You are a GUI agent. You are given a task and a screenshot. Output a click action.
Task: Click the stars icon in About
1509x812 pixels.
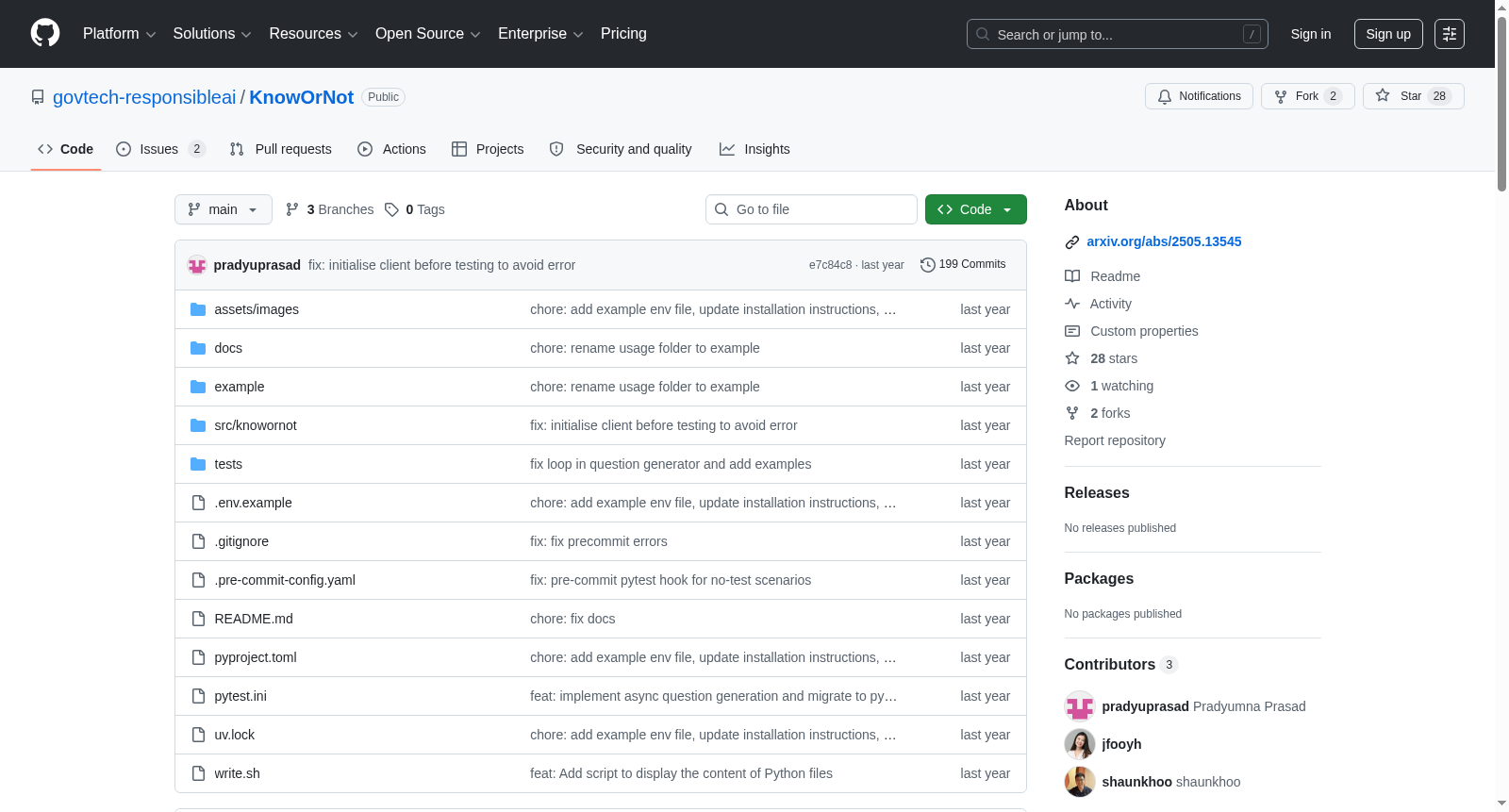click(1072, 358)
